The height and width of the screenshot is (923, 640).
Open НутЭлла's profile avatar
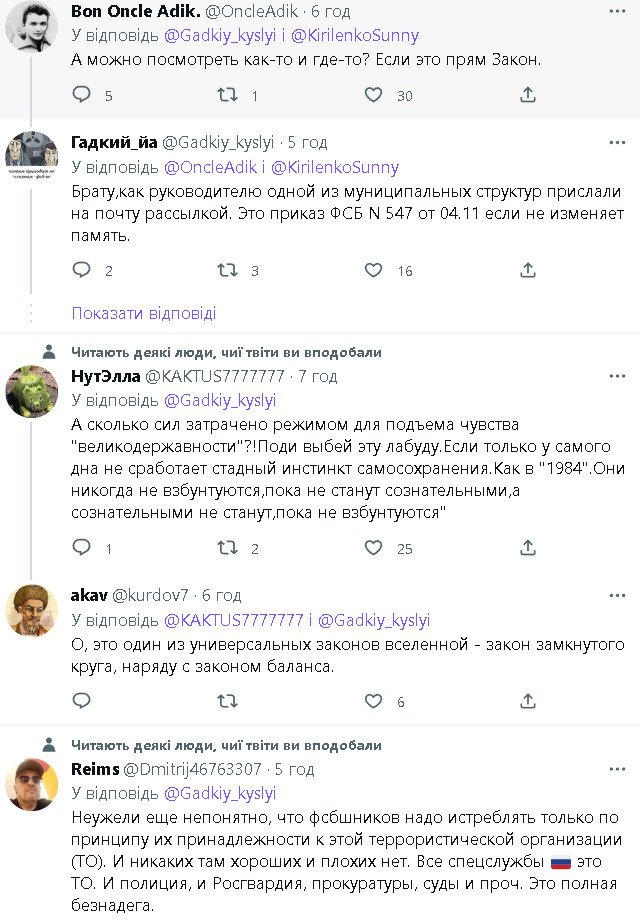(x=32, y=390)
